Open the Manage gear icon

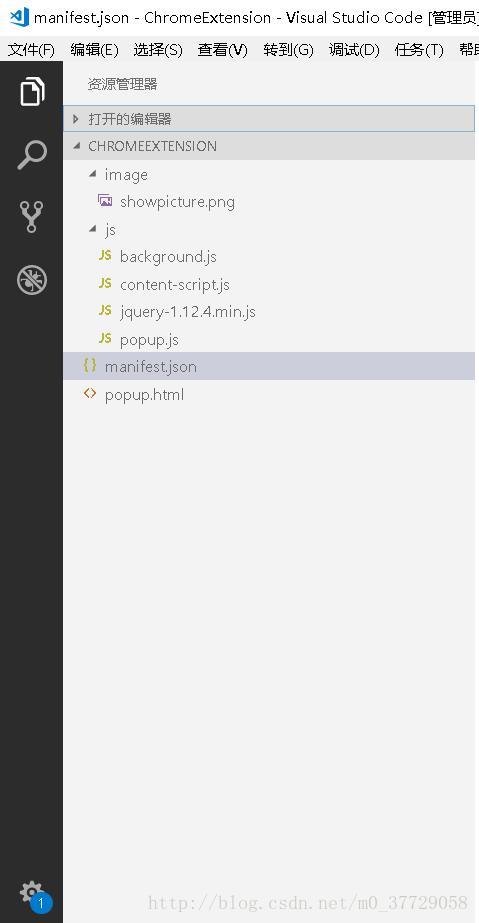click(31, 892)
